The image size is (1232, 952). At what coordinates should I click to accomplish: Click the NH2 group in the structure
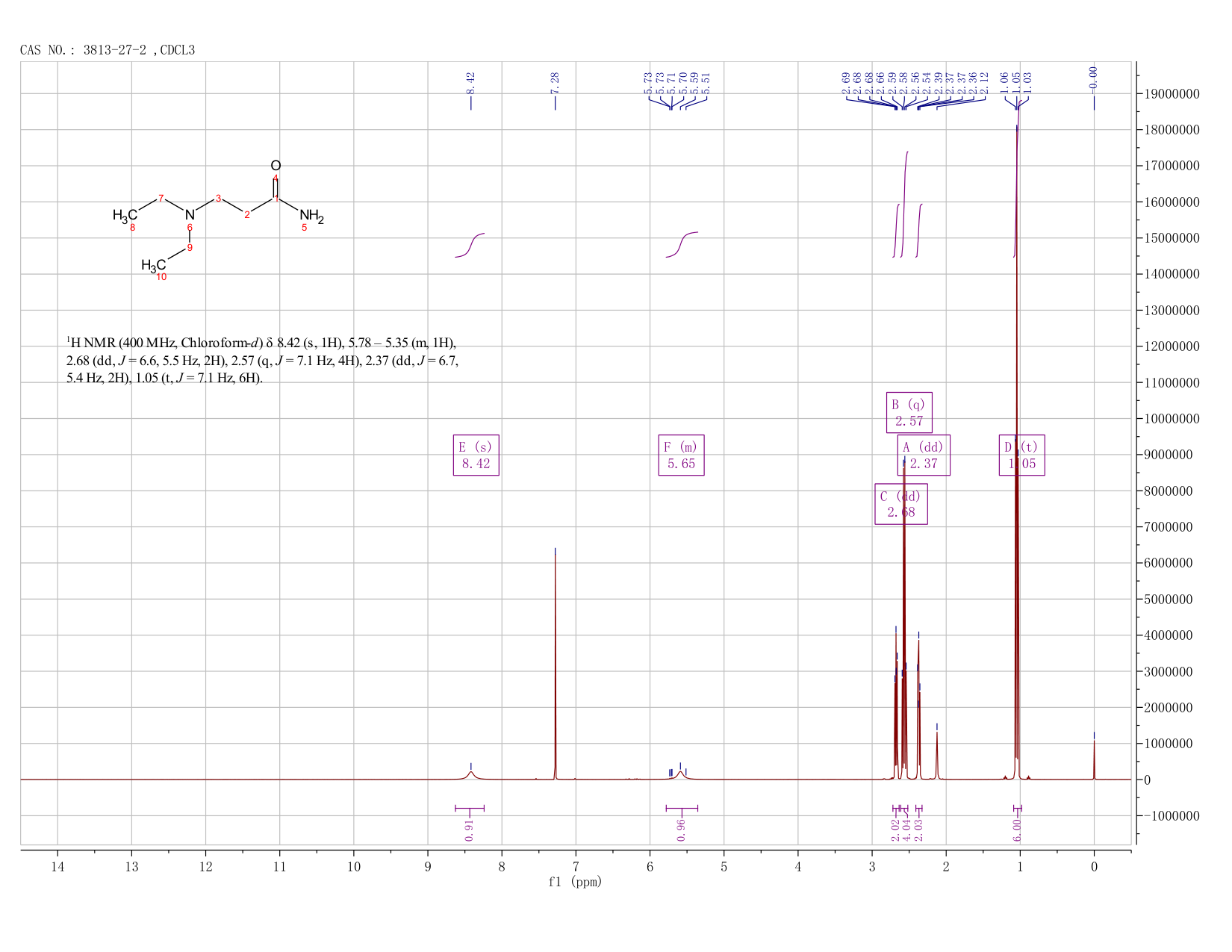[311, 217]
